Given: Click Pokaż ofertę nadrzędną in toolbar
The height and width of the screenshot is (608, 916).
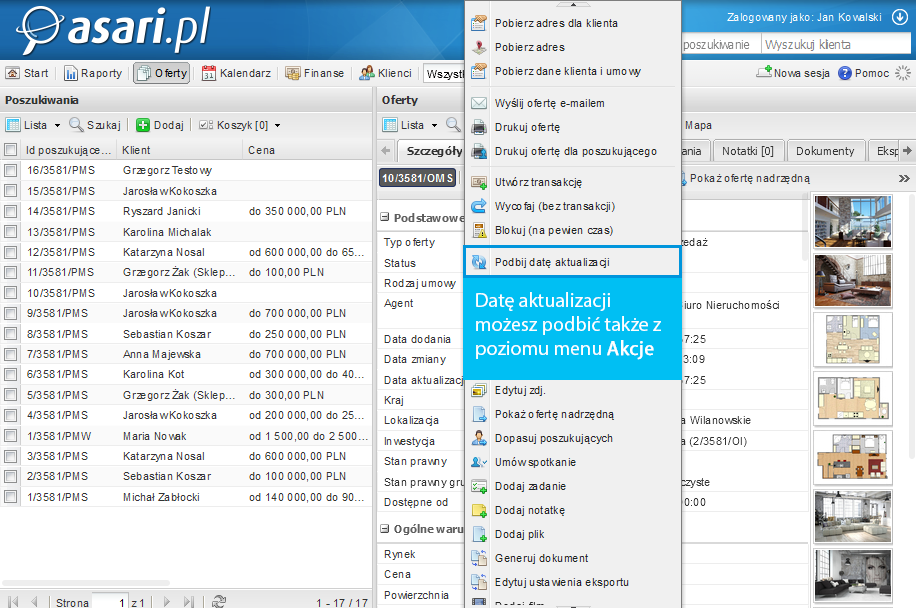Looking at the screenshot, I should pos(745,178).
